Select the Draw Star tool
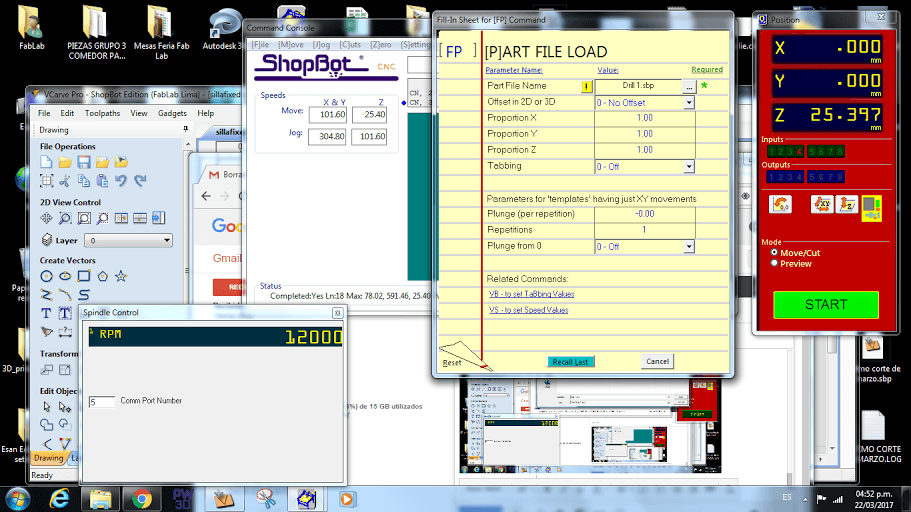 [x=121, y=276]
